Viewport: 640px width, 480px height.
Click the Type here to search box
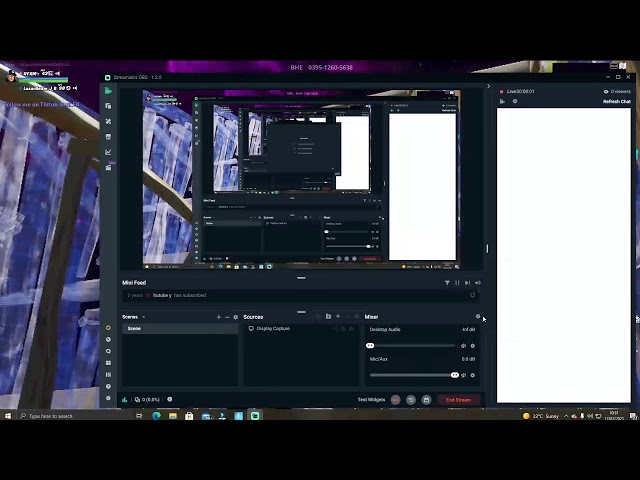[x=73, y=416]
